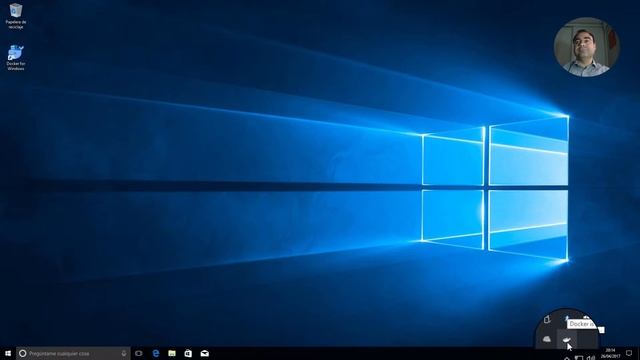This screenshot has width=640, height=360.
Task: Open the Store app from the taskbar
Action: pos(188,353)
